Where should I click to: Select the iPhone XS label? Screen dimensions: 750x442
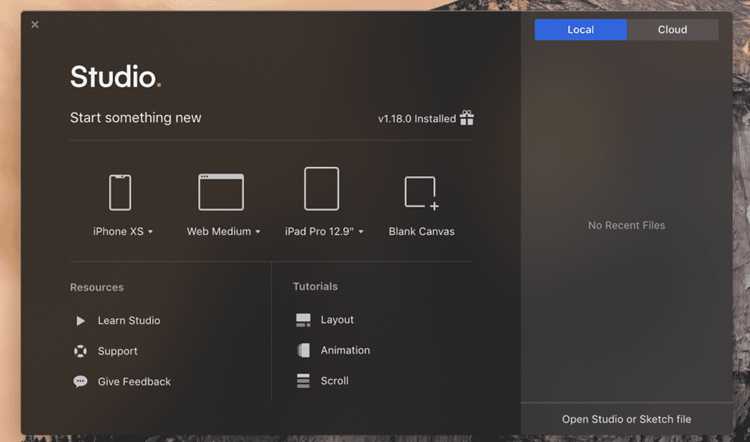(x=118, y=232)
